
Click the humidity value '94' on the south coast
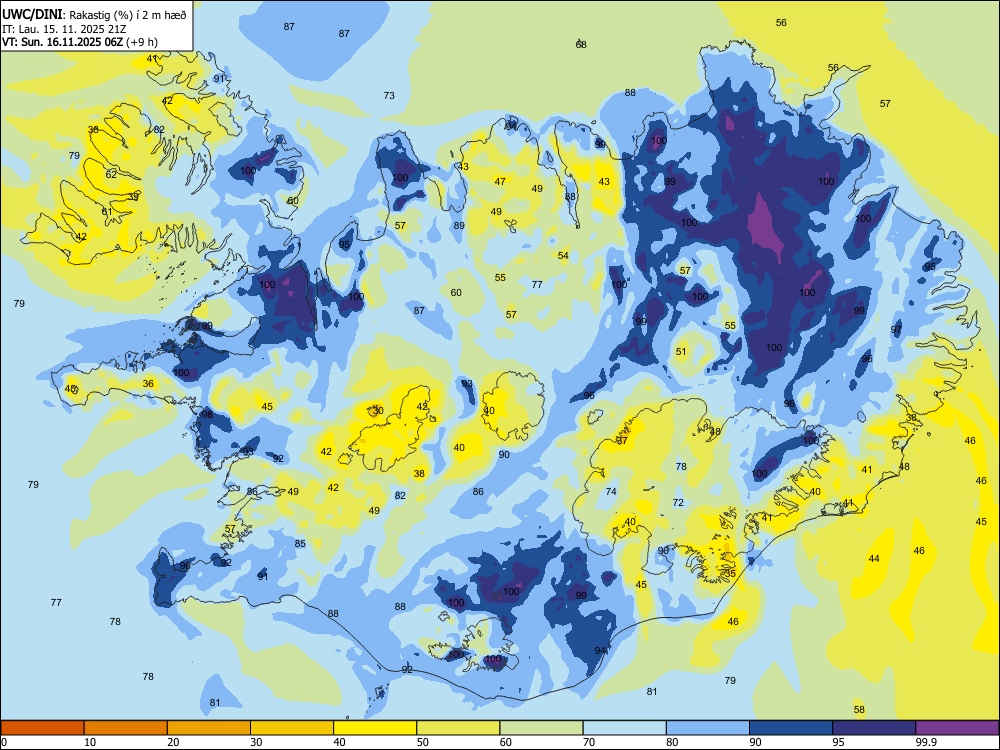coord(600,651)
